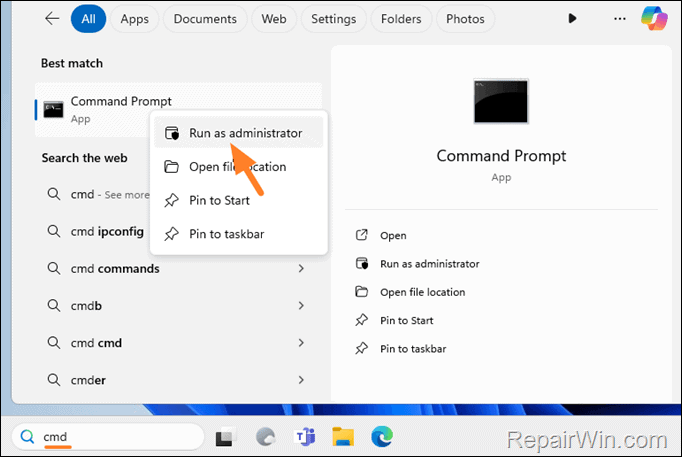Viewport: 682px width, 457px height.
Task: Open the three-dot options menu
Action: (619, 19)
